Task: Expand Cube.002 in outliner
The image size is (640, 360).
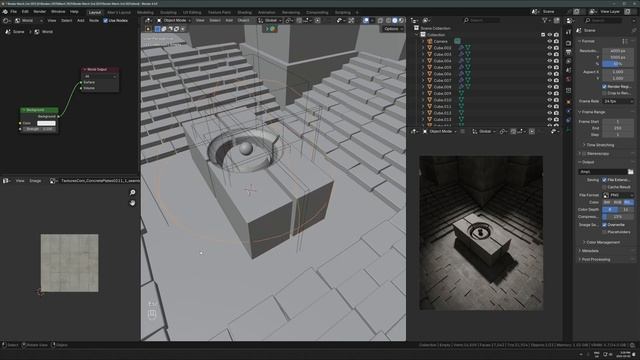Action: coord(423,48)
